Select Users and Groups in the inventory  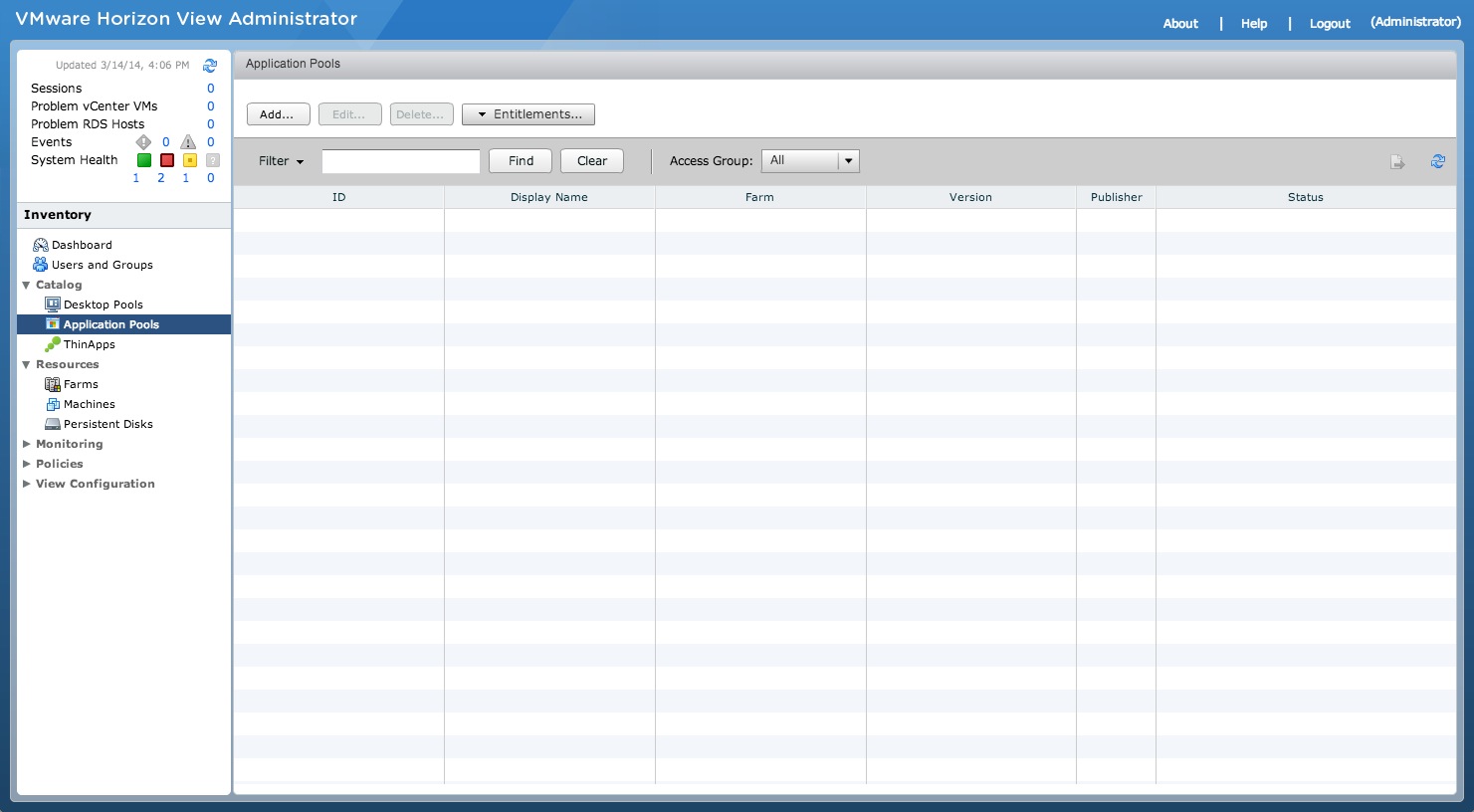pyautogui.click(x=102, y=265)
